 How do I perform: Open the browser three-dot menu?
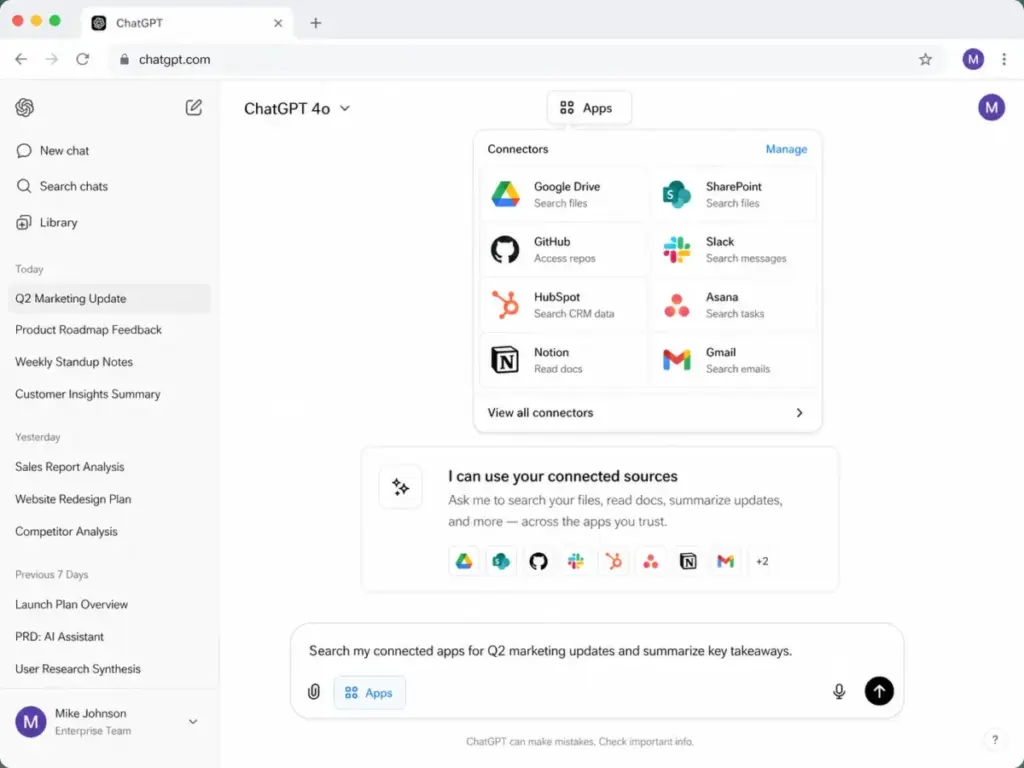pos(1004,59)
